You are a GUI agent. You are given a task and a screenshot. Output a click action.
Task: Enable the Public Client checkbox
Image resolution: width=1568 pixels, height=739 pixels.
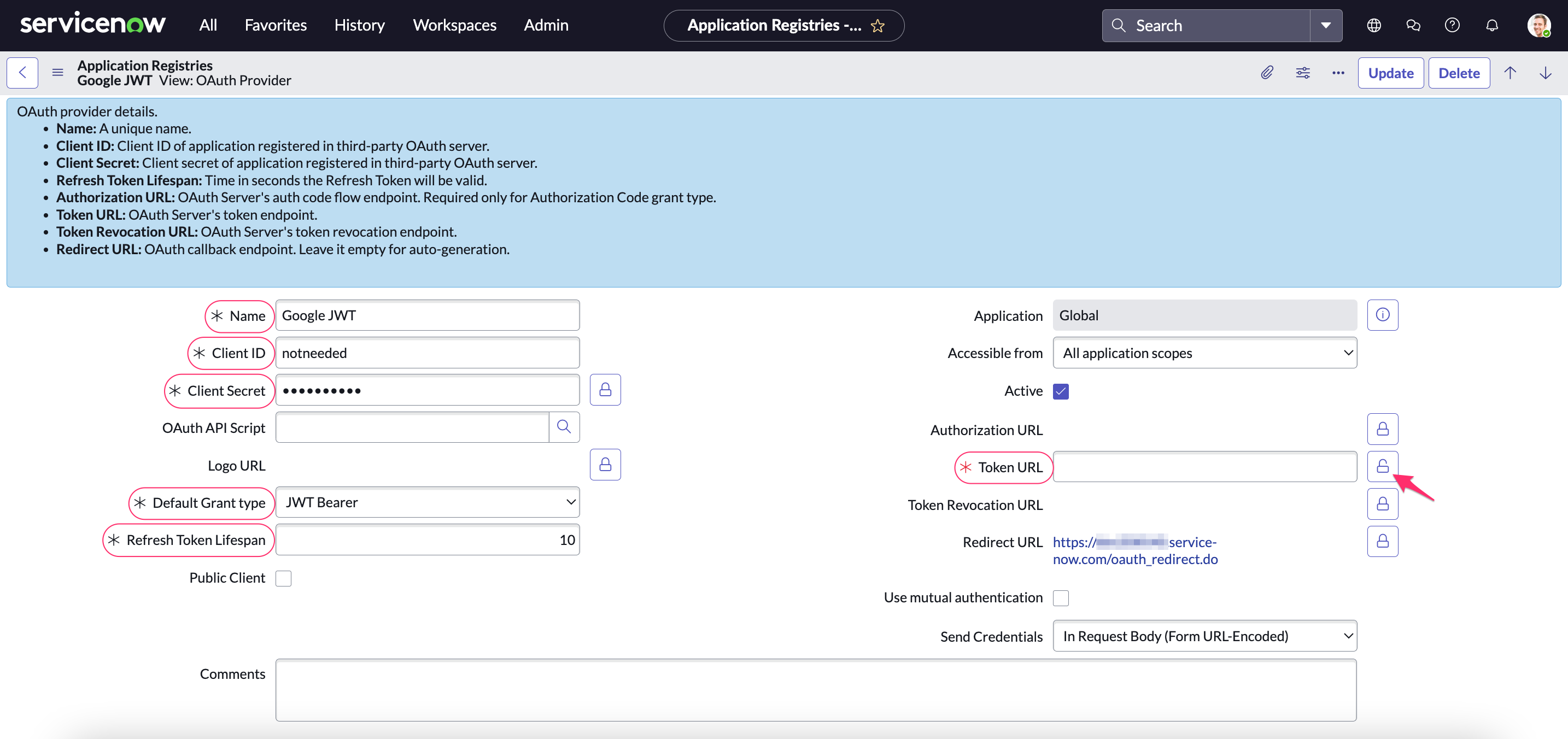tap(284, 578)
